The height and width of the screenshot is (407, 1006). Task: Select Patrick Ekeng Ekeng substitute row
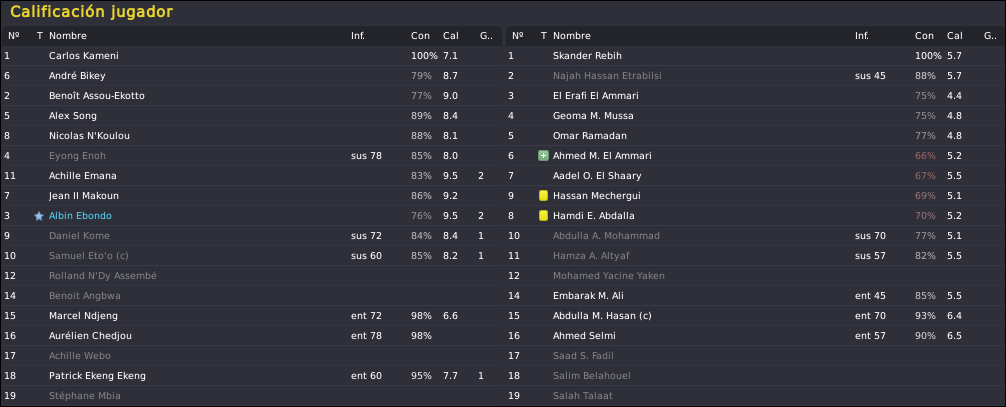pos(252,376)
